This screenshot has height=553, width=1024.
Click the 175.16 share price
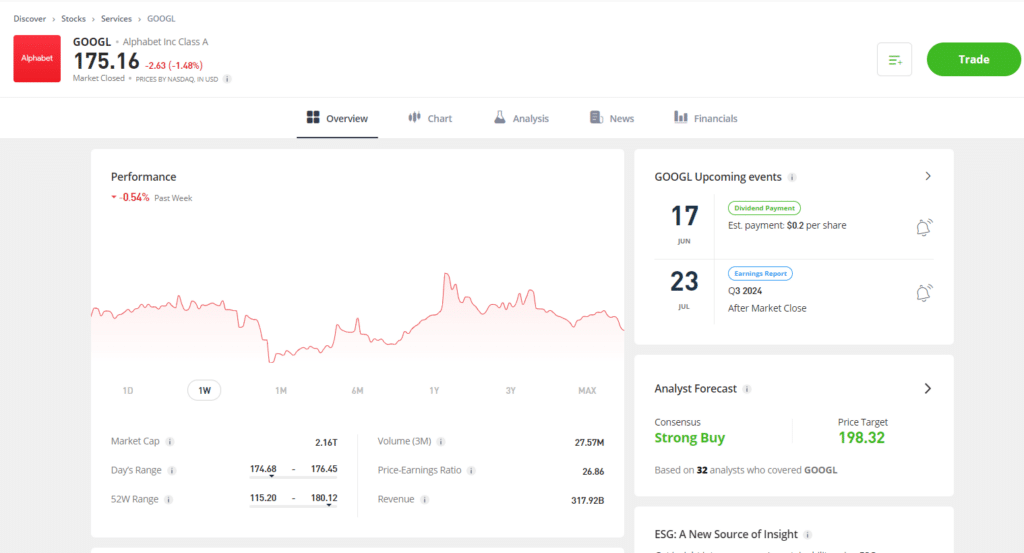(x=106, y=61)
